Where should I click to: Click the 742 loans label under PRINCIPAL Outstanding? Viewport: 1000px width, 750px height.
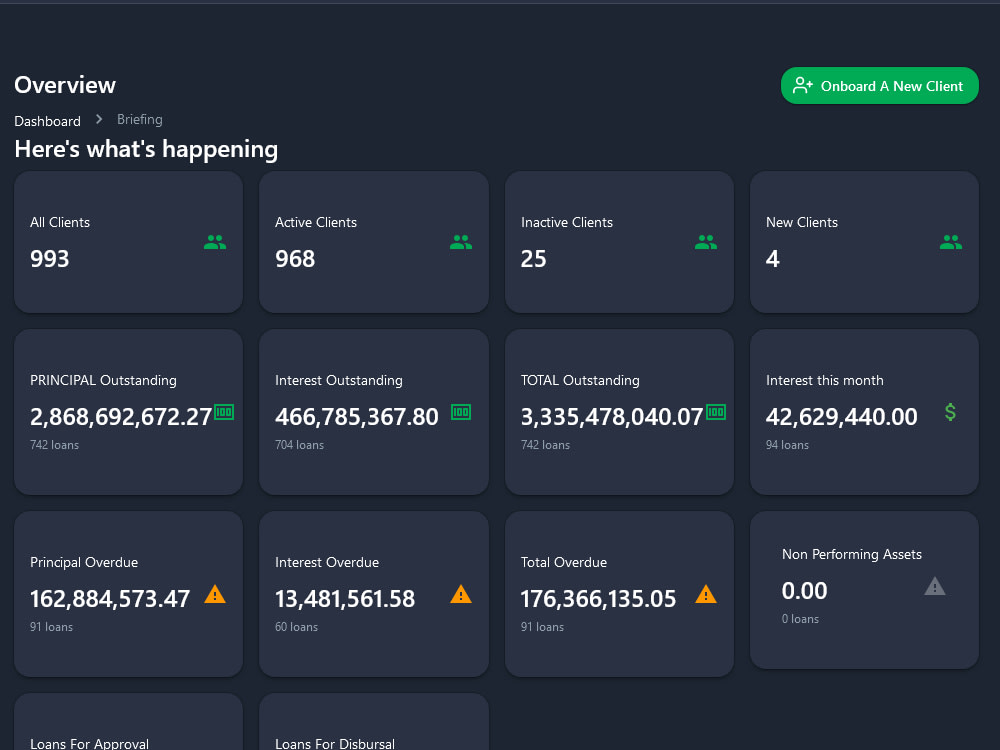pos(54,445)
